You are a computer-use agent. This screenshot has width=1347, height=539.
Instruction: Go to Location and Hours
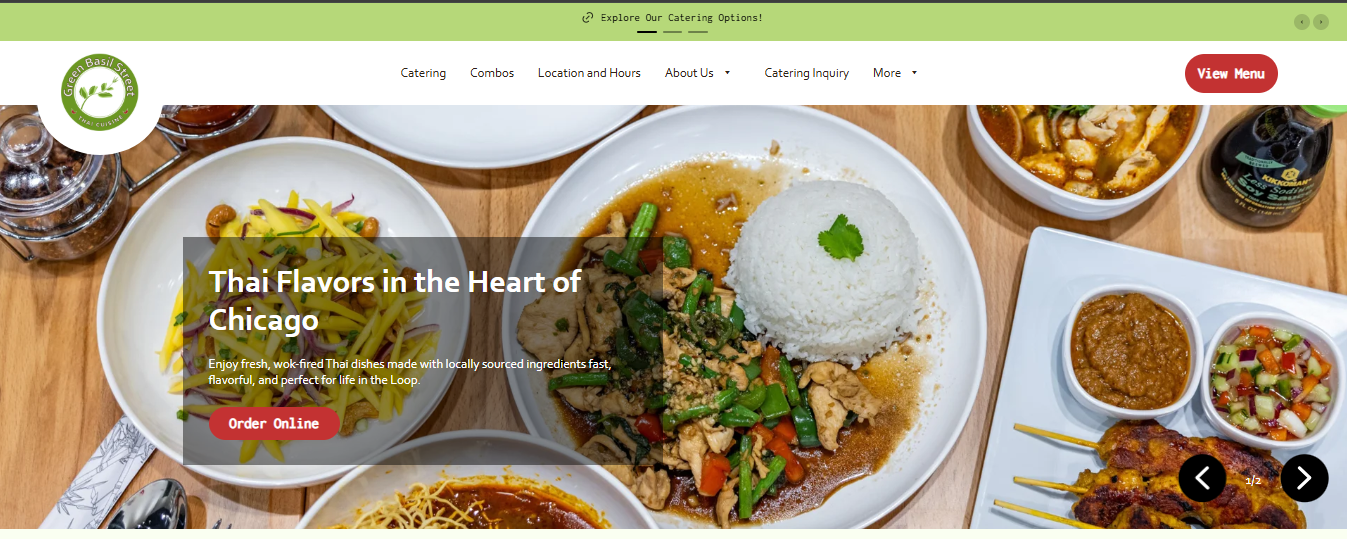point(589,73)
